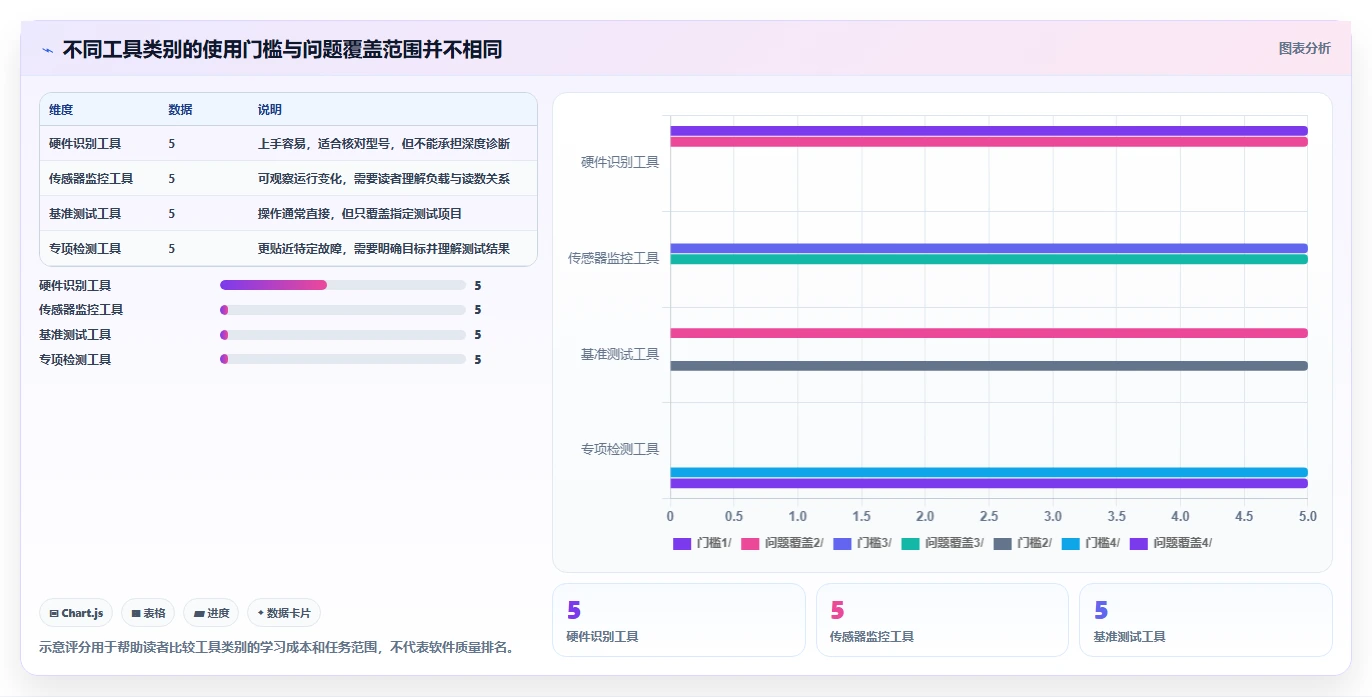Click the 硬件识别工具 label on the chart axis
The height and width of the screenshot is (697, 1372).
(x=620, y=162)
